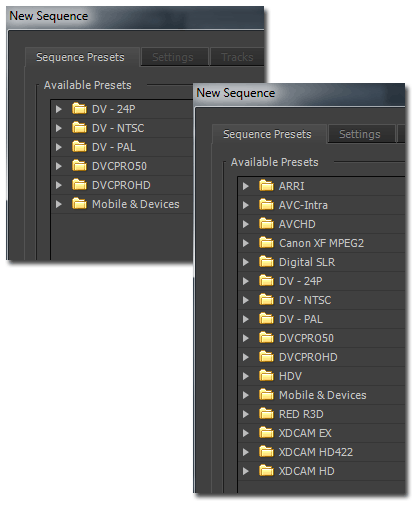Click the ARRI folder icon in front window

[266, 185]
